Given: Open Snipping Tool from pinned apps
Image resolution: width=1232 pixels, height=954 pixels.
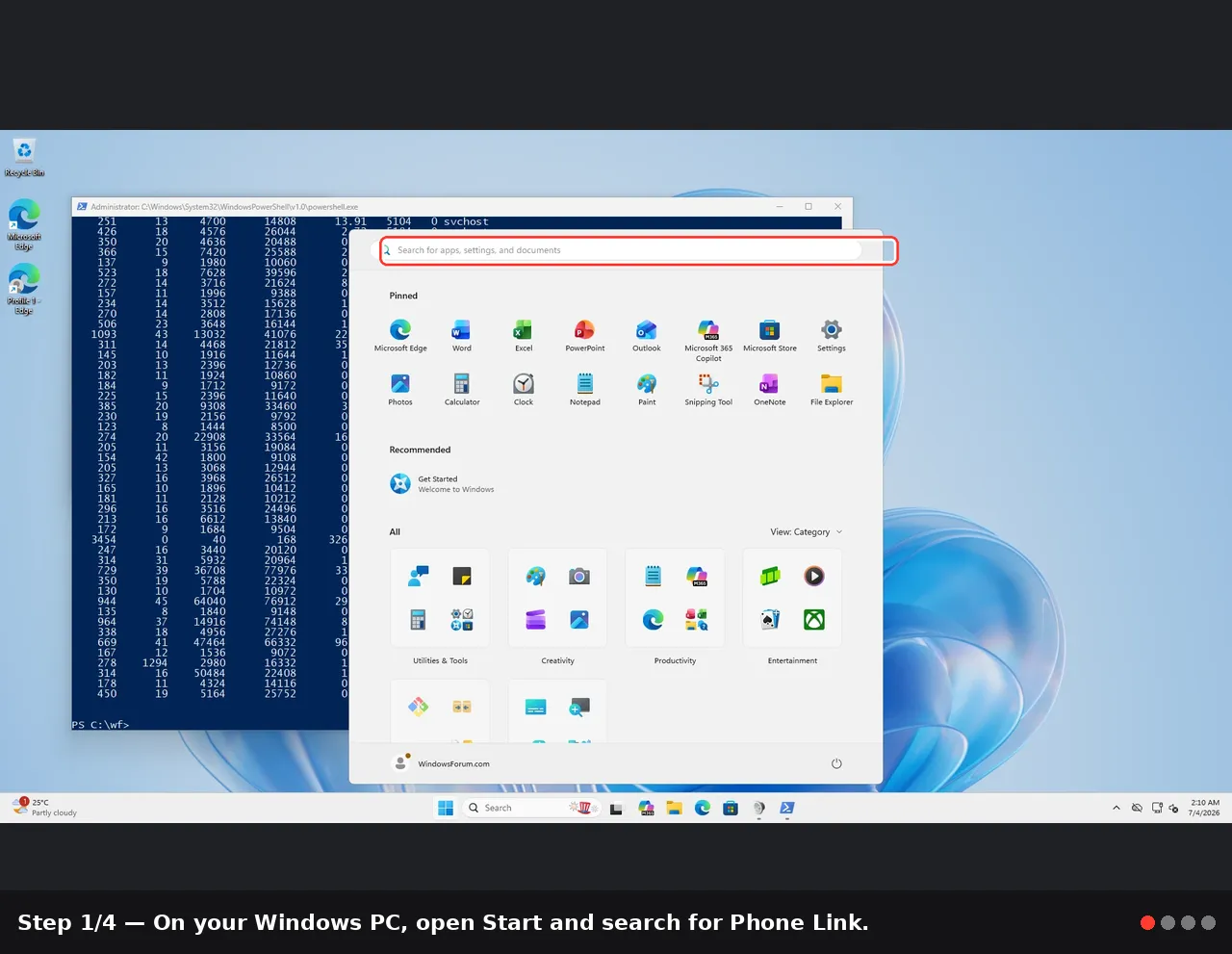Looking at the screenshot, I should coord(708,390).
